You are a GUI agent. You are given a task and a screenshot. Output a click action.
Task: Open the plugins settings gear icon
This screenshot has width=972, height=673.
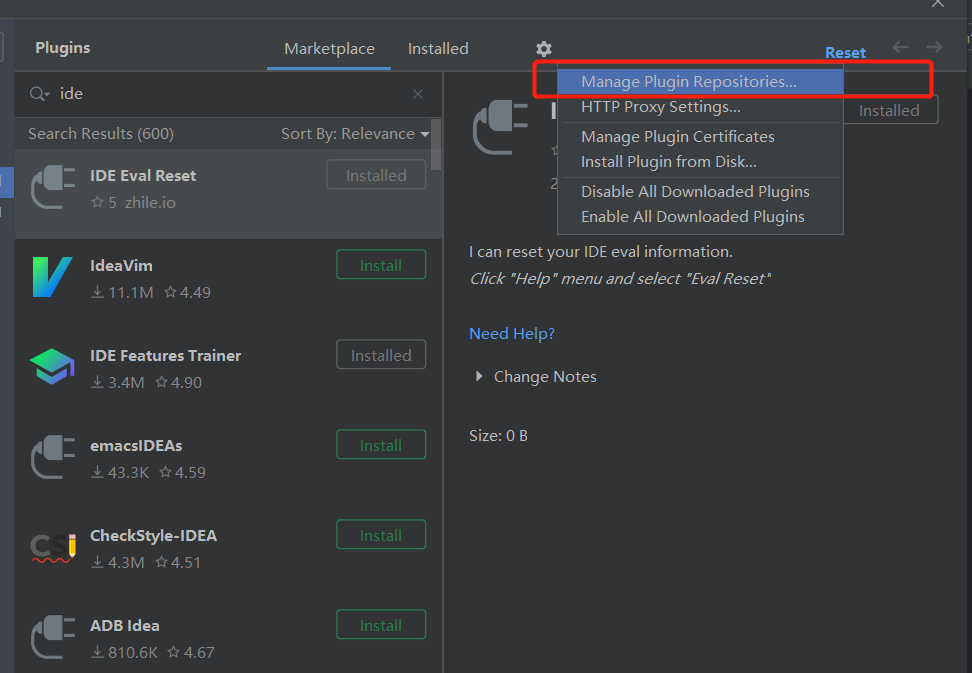[x=544, y=49]
